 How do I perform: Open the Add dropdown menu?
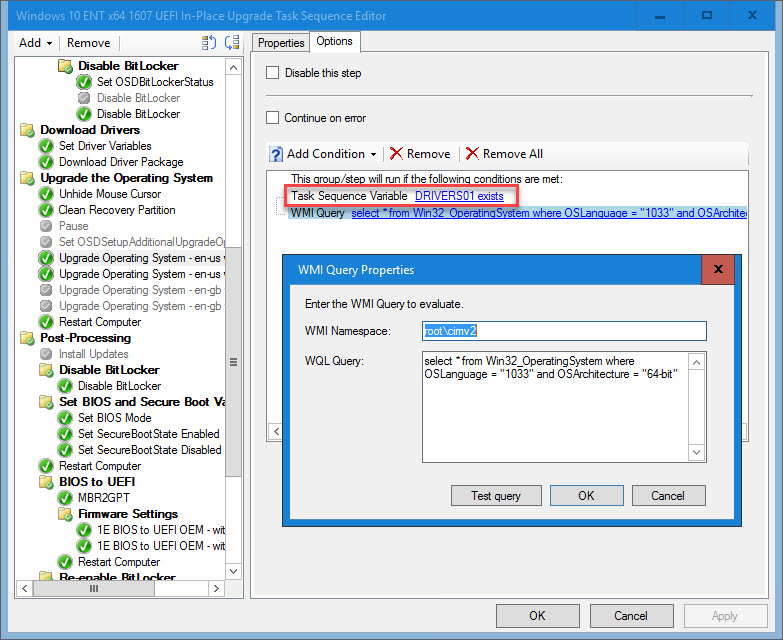(x=35, y=43)
